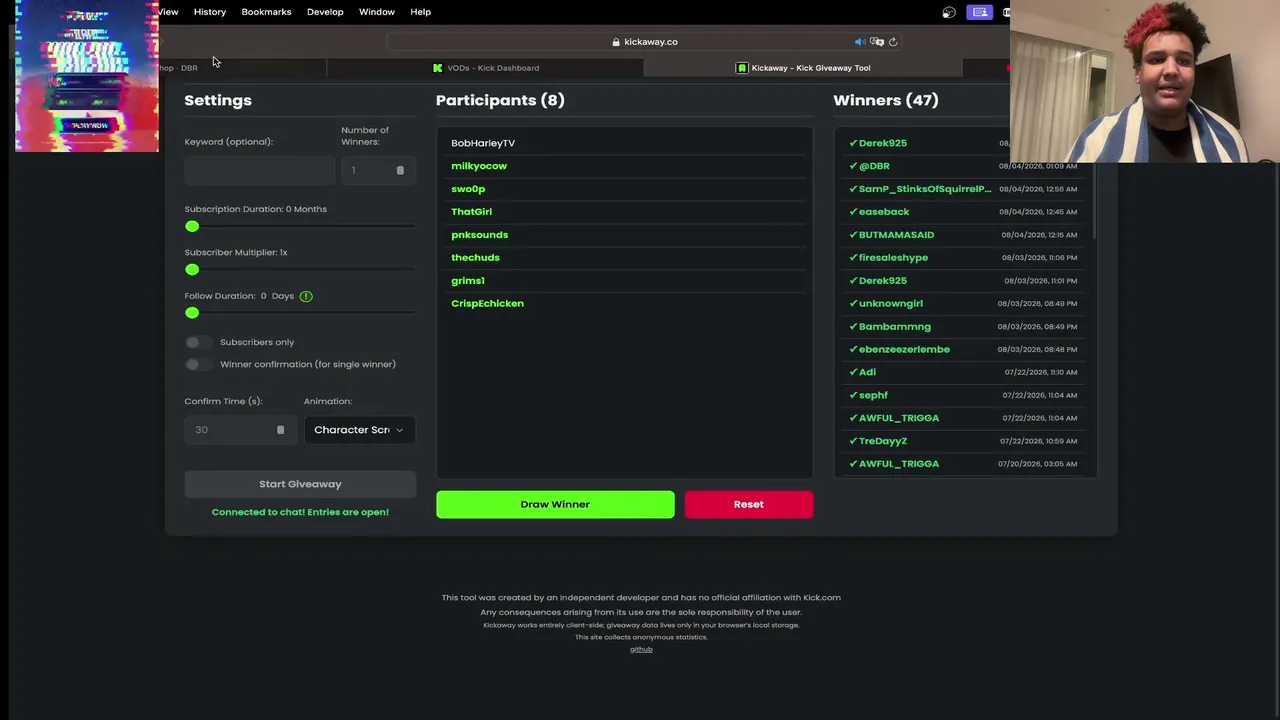Switch to VODs - Kick Dashboard tab
The image size is (1280, 720).
[x=485, y=68]
